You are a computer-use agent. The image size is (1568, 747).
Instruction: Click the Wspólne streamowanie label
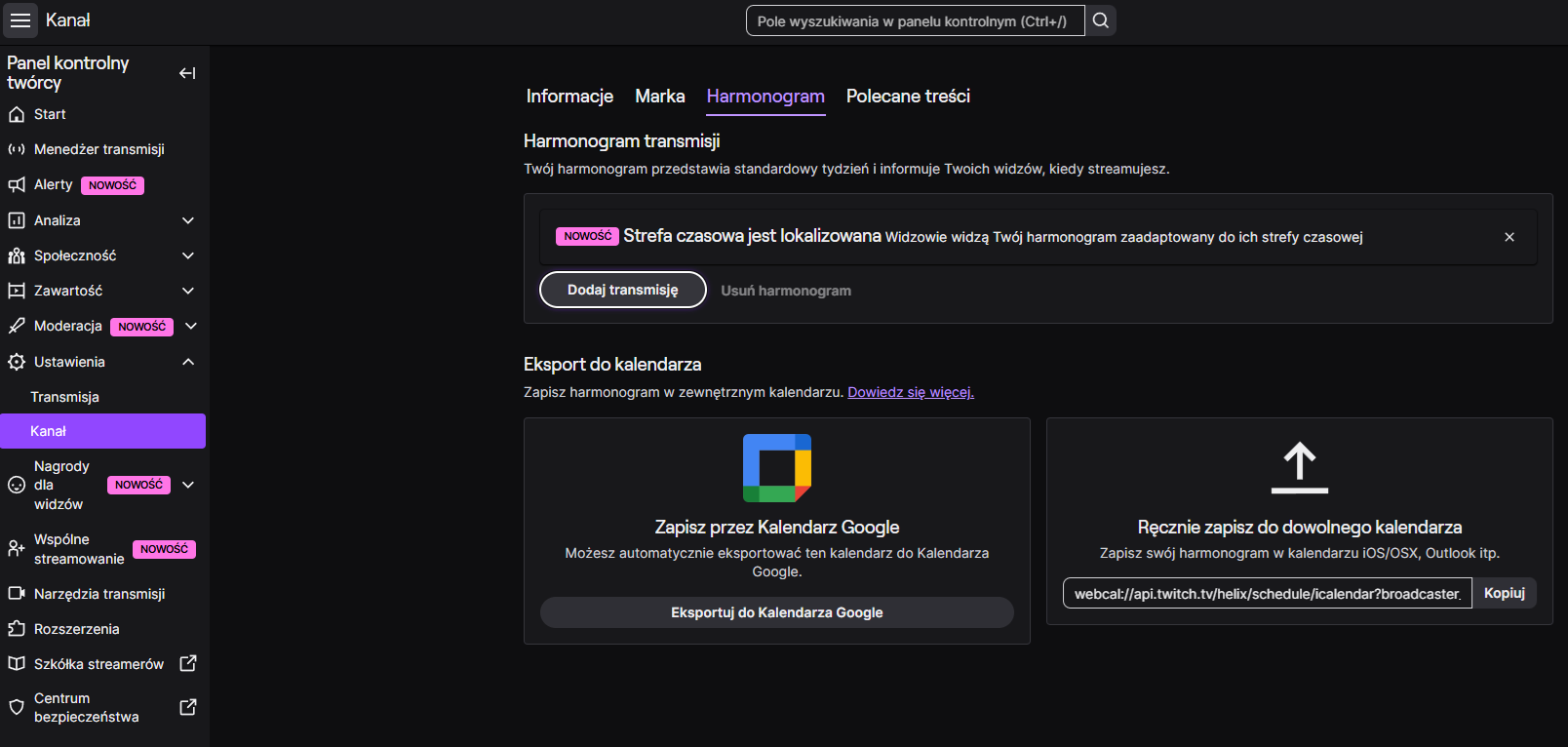tap(79, 549)
